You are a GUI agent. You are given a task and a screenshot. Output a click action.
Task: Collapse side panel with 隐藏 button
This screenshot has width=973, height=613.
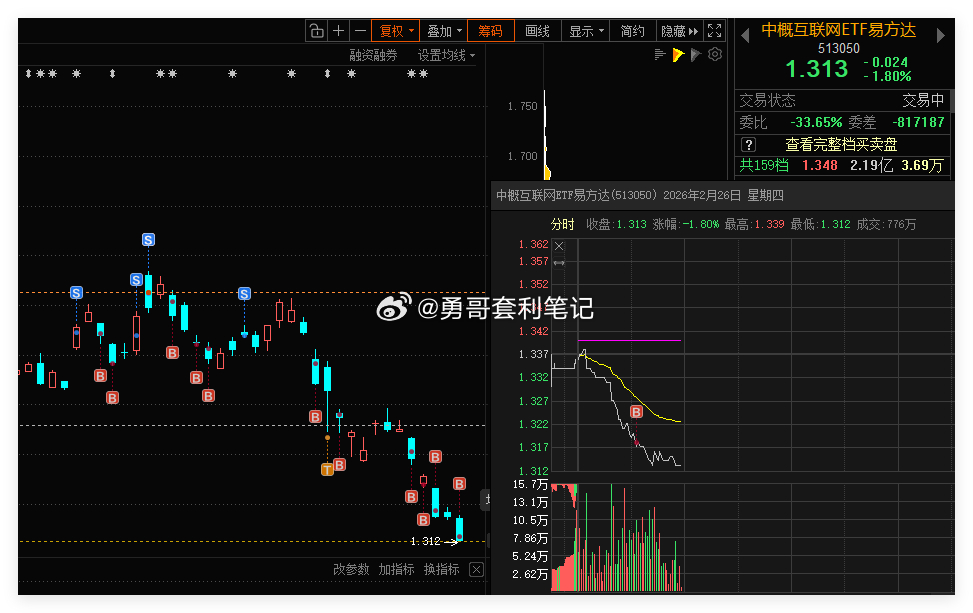tap(679, 31)
